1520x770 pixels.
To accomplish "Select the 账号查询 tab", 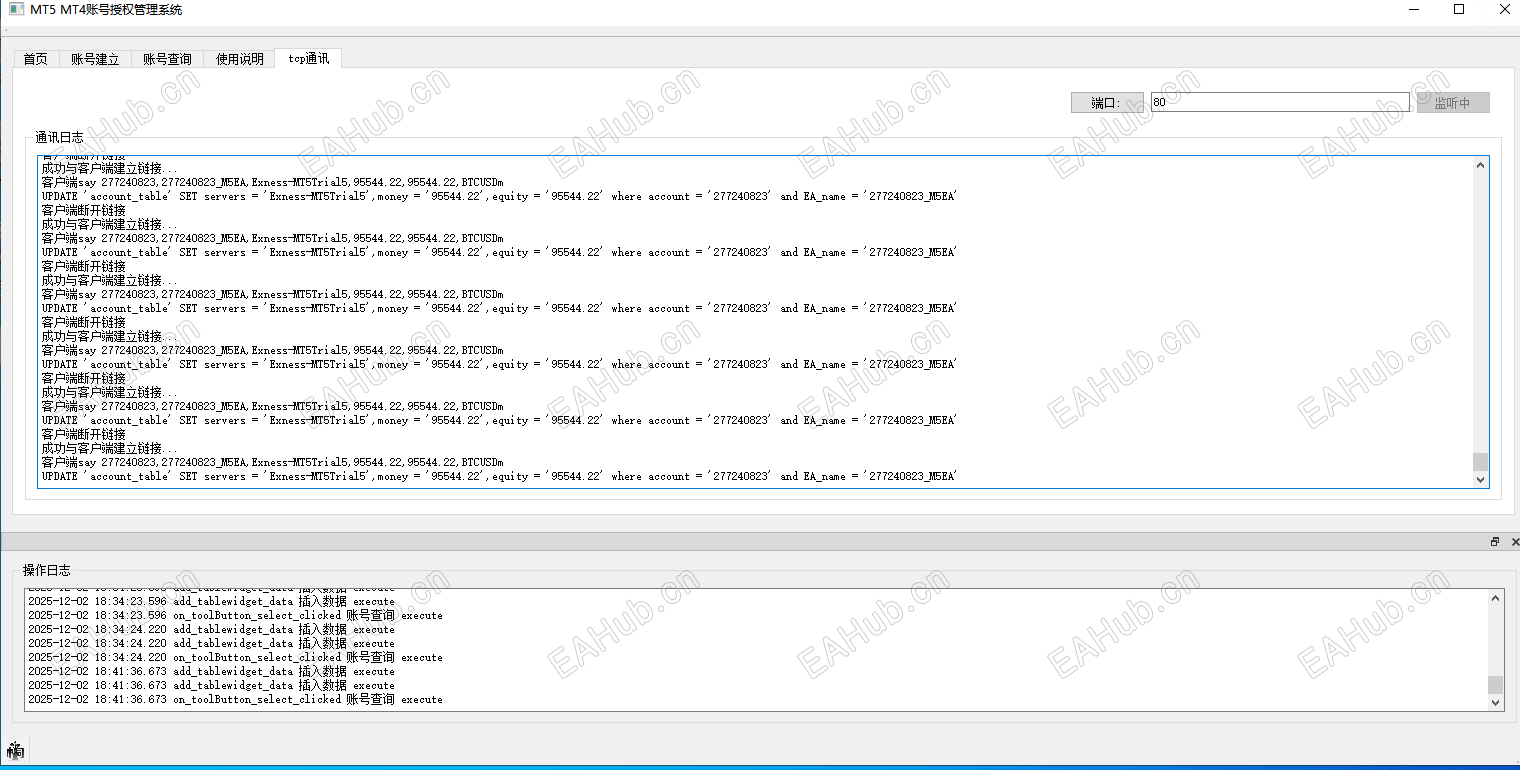I will pyautogui.click(x=166, y=58).
